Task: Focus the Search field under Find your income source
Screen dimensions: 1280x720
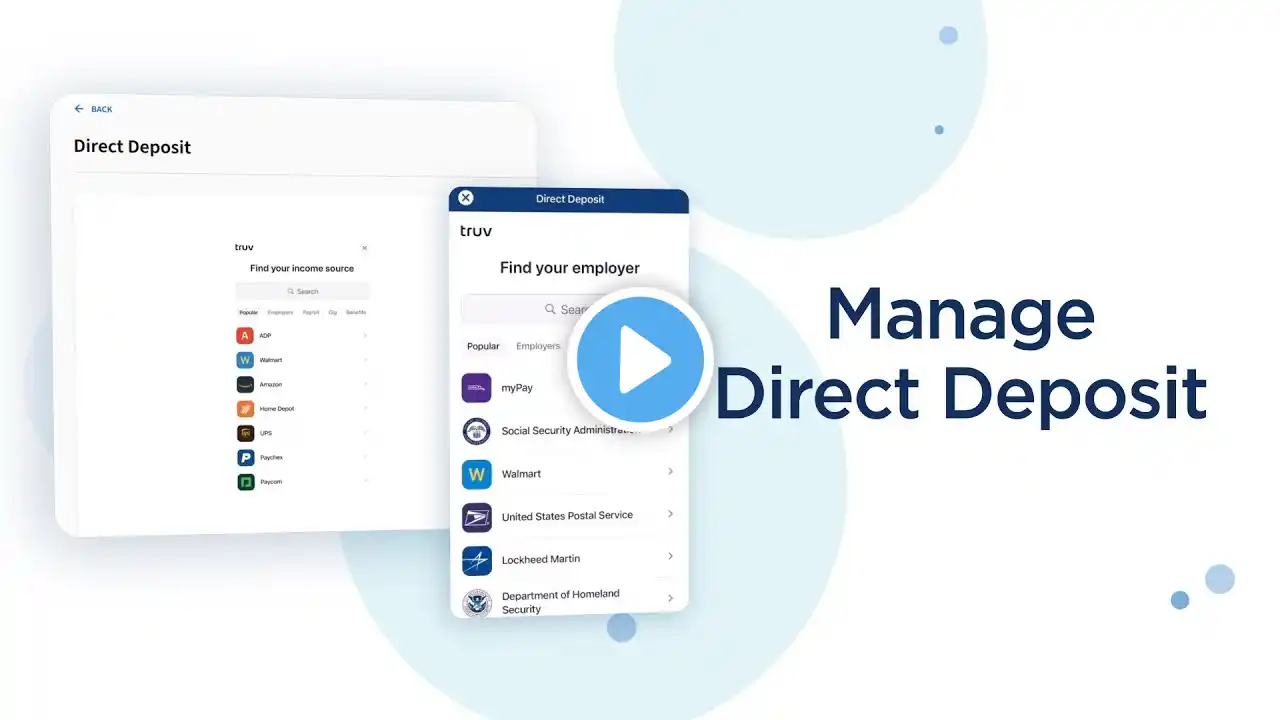Action: point(302,291)
